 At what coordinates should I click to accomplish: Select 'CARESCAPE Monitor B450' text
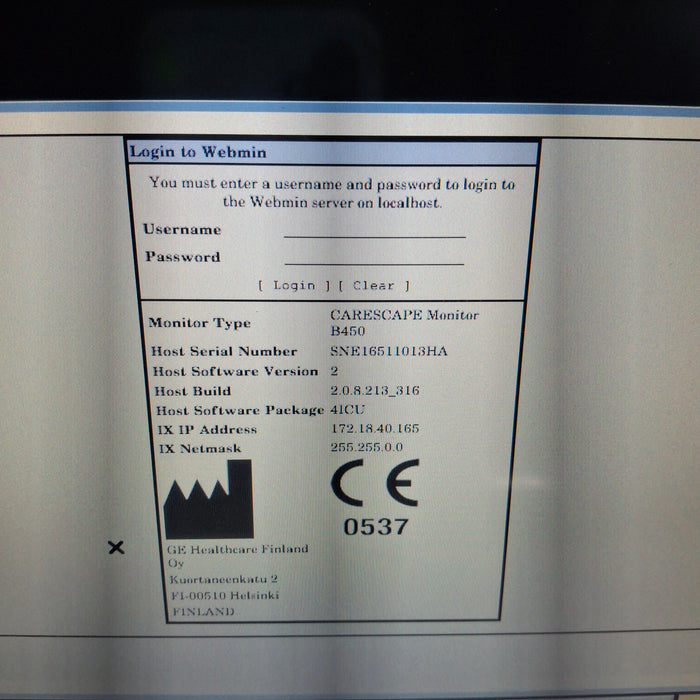click(x=404, y=323)
